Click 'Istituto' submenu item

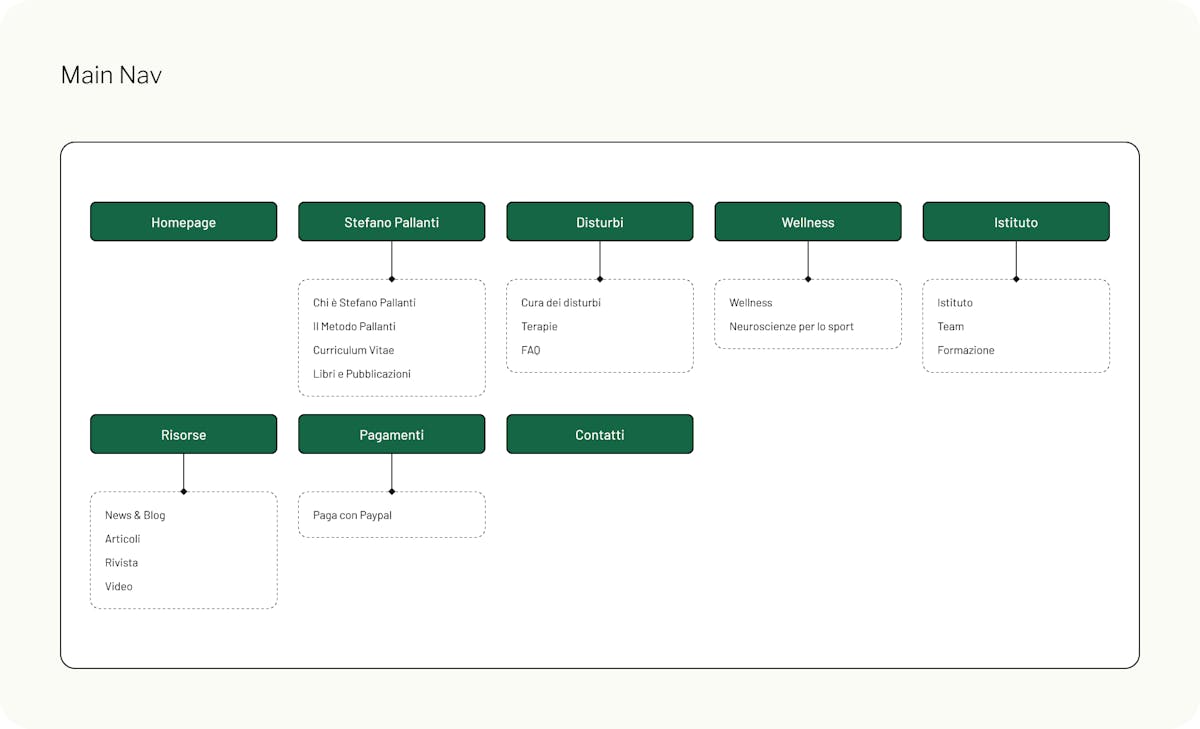point(954,302)
